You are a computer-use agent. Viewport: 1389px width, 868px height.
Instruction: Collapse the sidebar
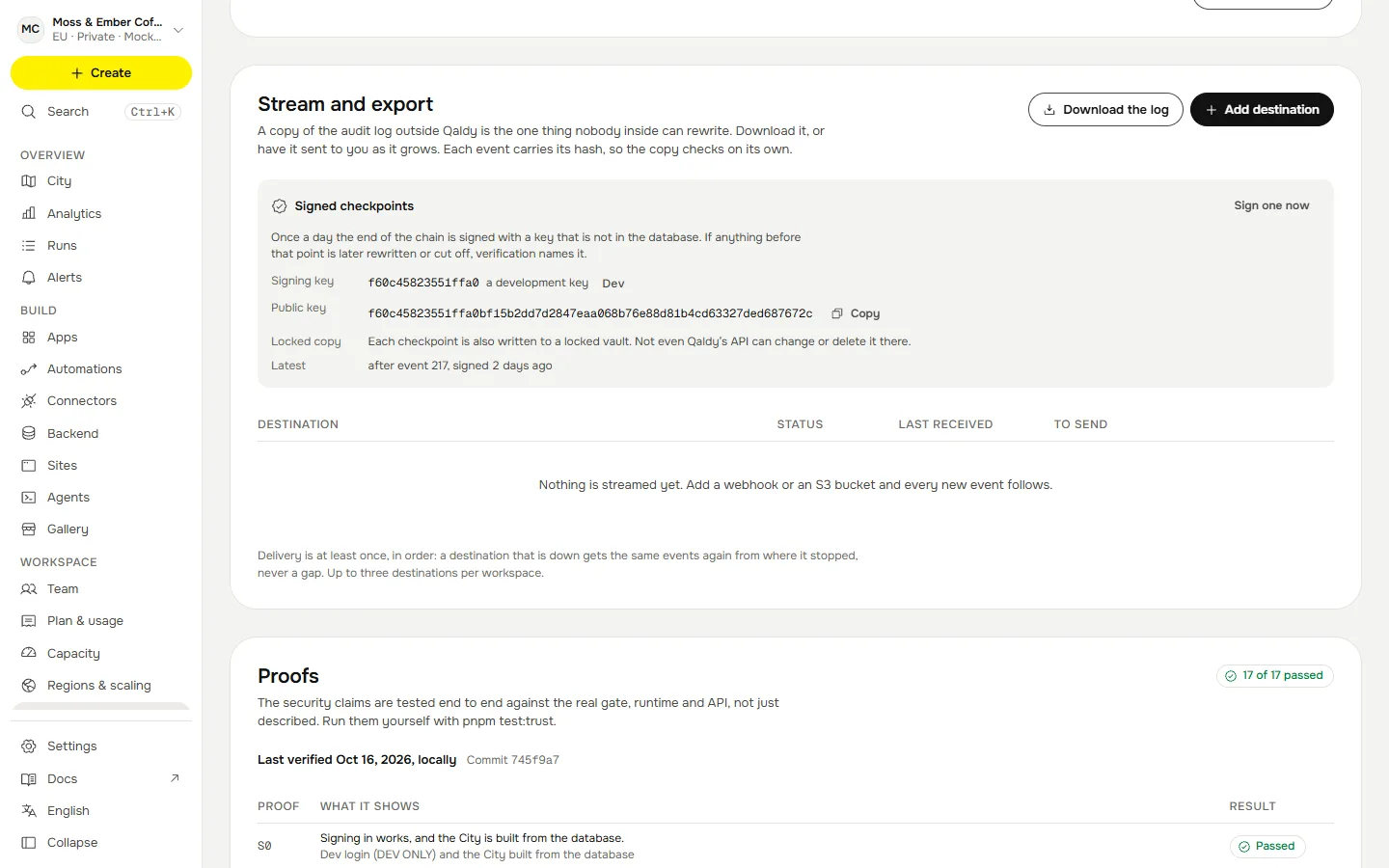coord(101,843)
